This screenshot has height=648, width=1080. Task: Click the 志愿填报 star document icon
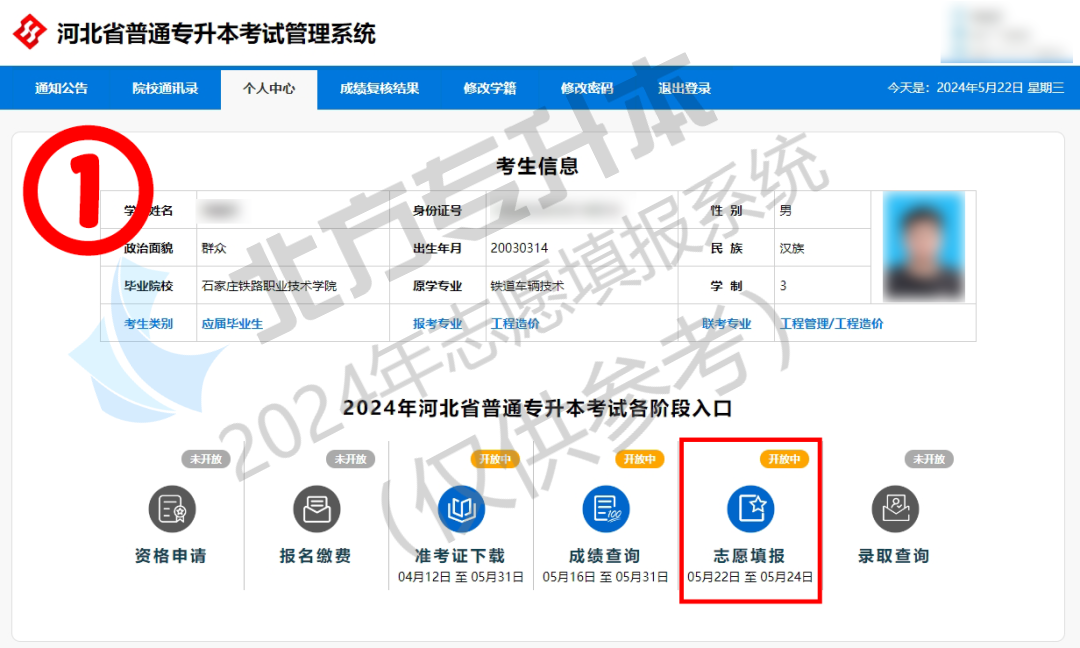pos(750,510)
